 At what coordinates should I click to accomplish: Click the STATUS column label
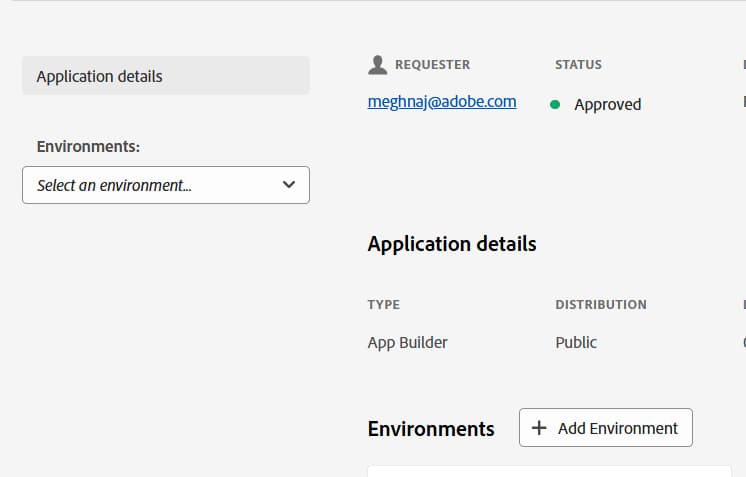pos(578,65)
